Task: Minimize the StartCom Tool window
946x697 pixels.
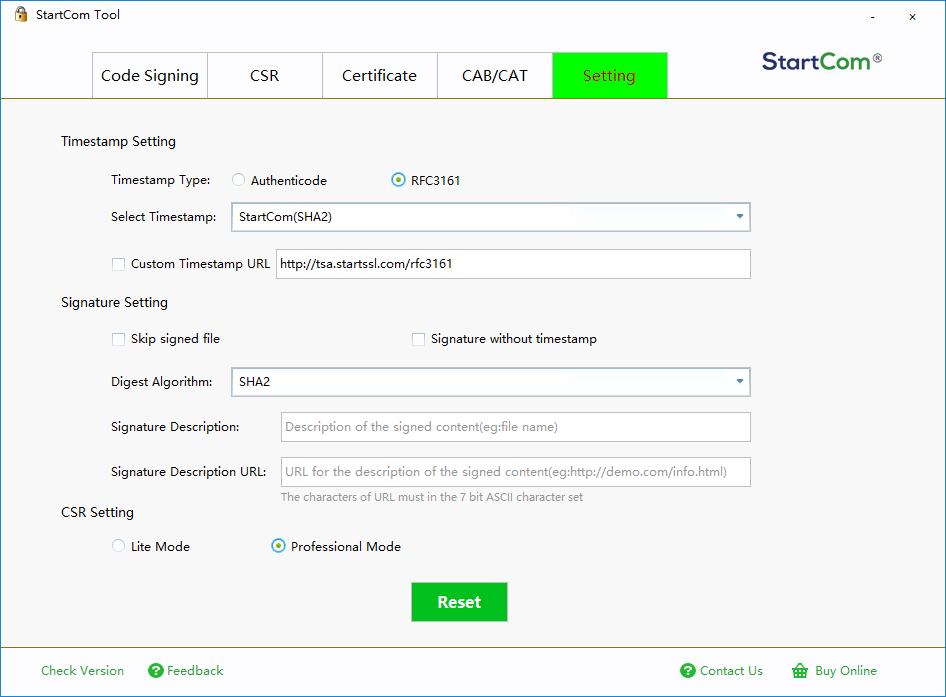Action: [872, 17]
